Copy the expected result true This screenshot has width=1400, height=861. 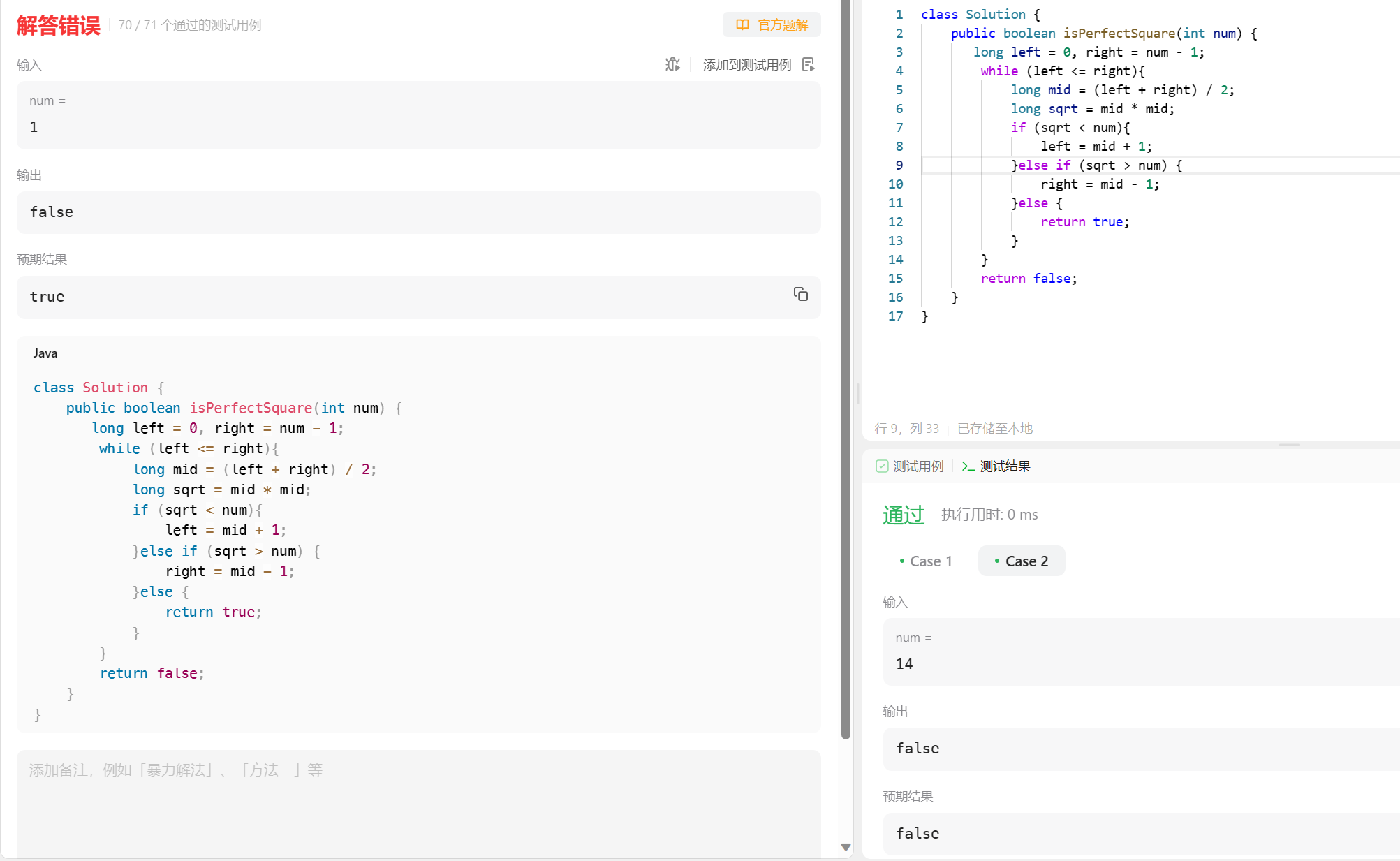click(x=800, y=294)
